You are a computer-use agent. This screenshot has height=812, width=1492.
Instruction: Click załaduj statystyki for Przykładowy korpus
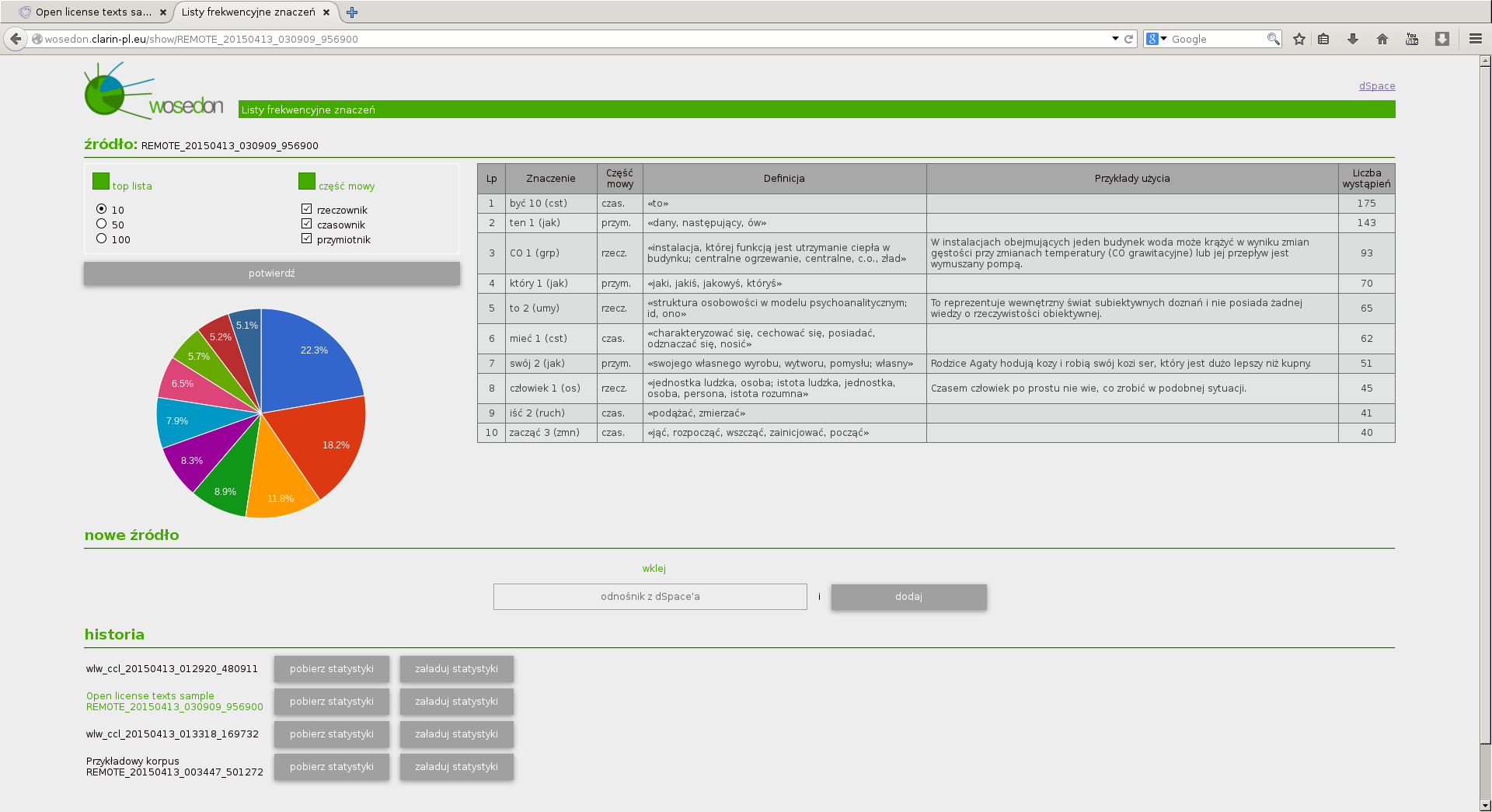pos(457,767)
